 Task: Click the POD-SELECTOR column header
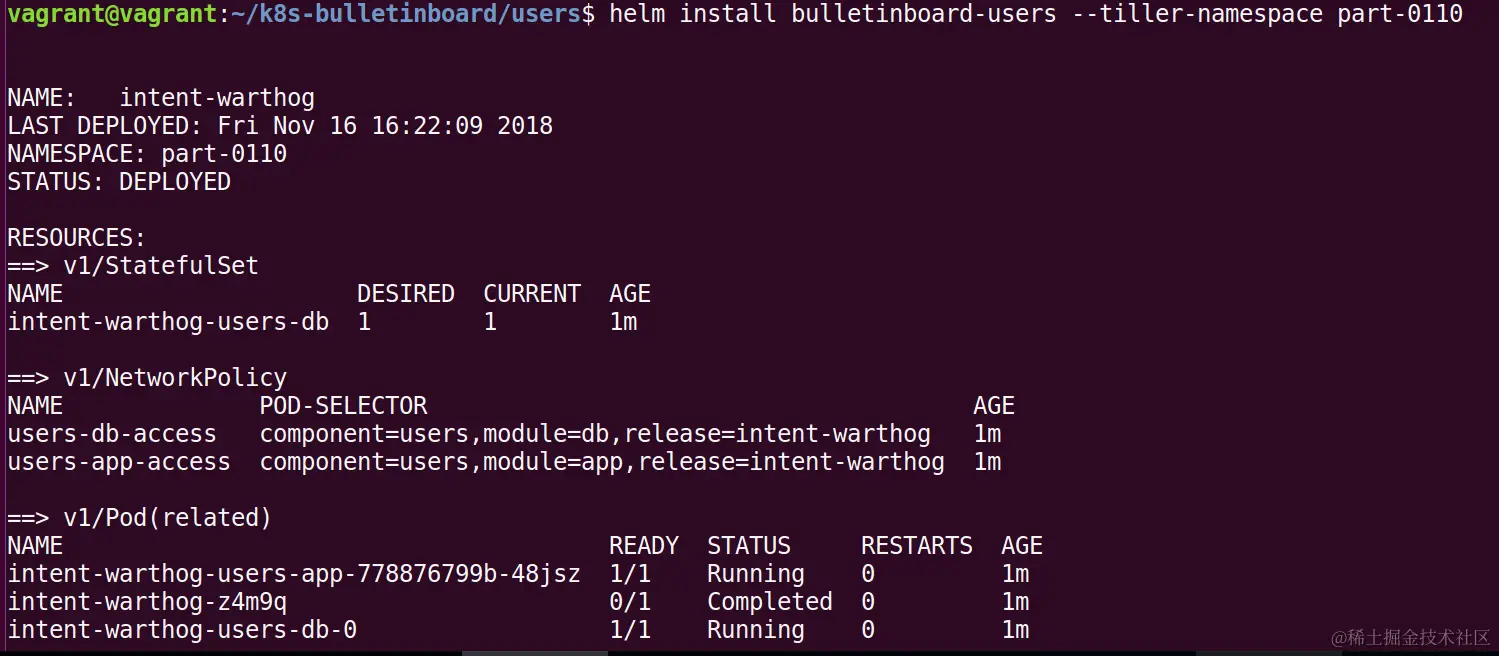point(343,406)
